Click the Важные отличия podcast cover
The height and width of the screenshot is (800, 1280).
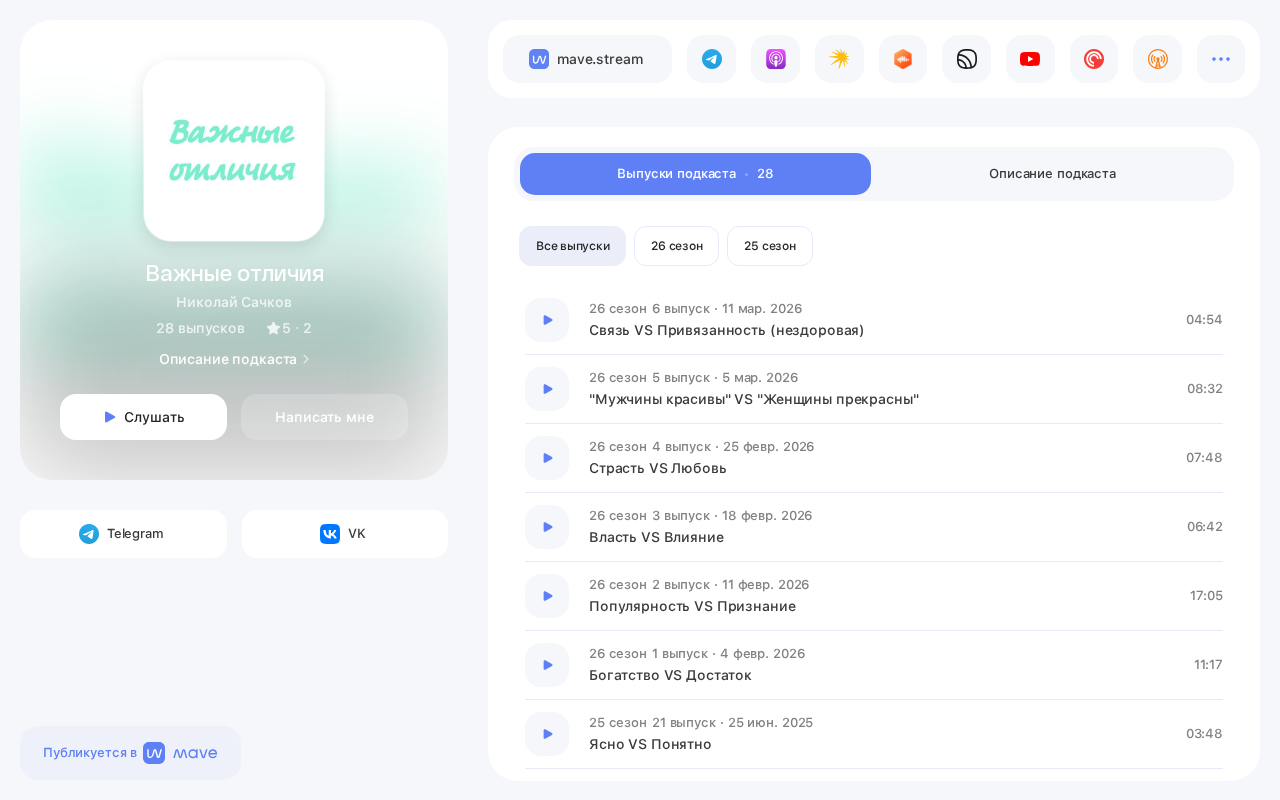click(x=234, y=150)
